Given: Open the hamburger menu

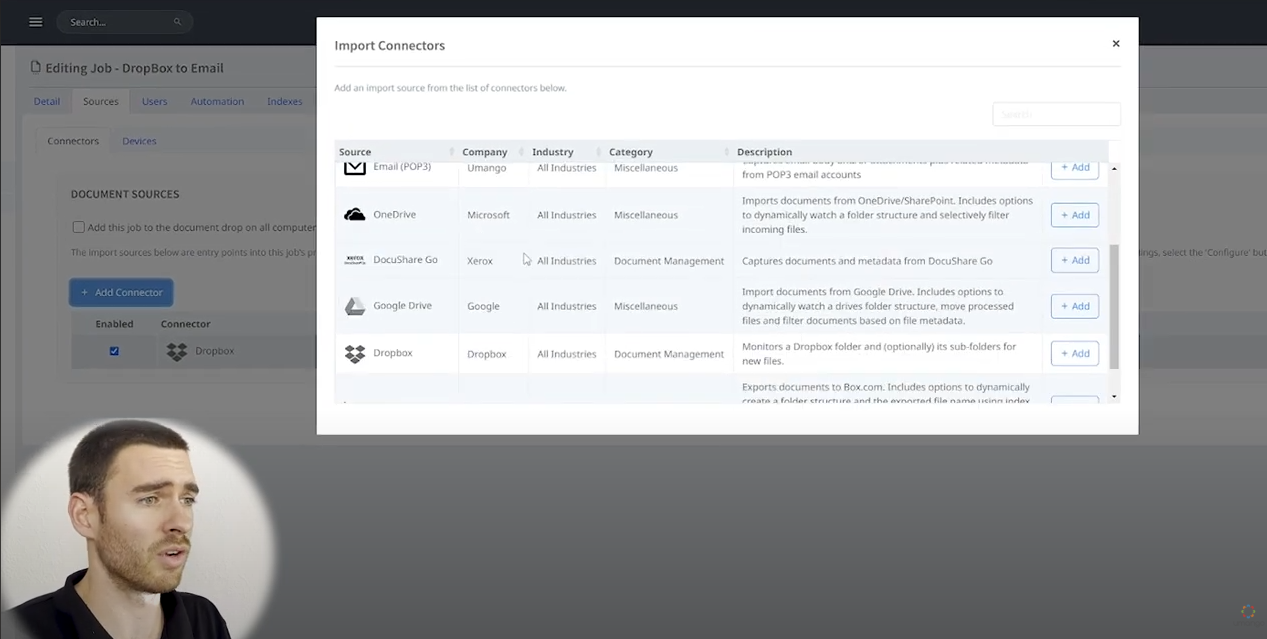Looking at the screenshot, I should click(35, 21).
